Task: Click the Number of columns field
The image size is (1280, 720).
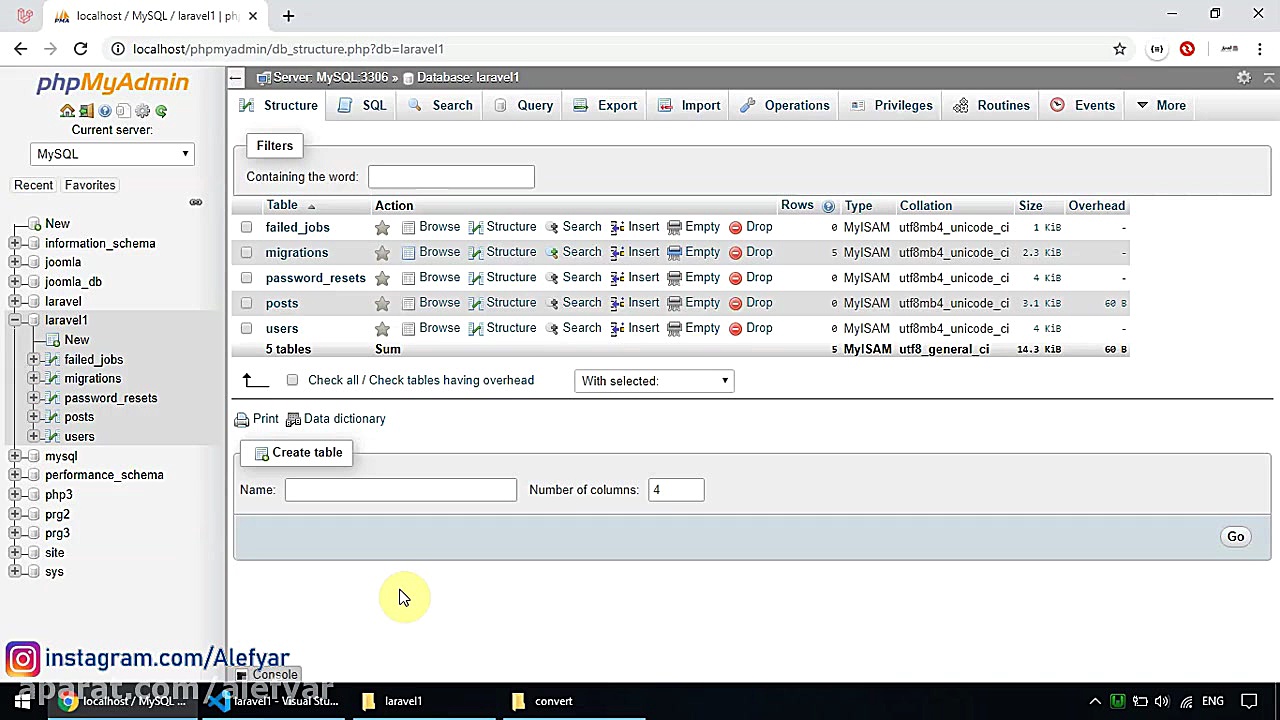Action: click(x=677, y=490)
